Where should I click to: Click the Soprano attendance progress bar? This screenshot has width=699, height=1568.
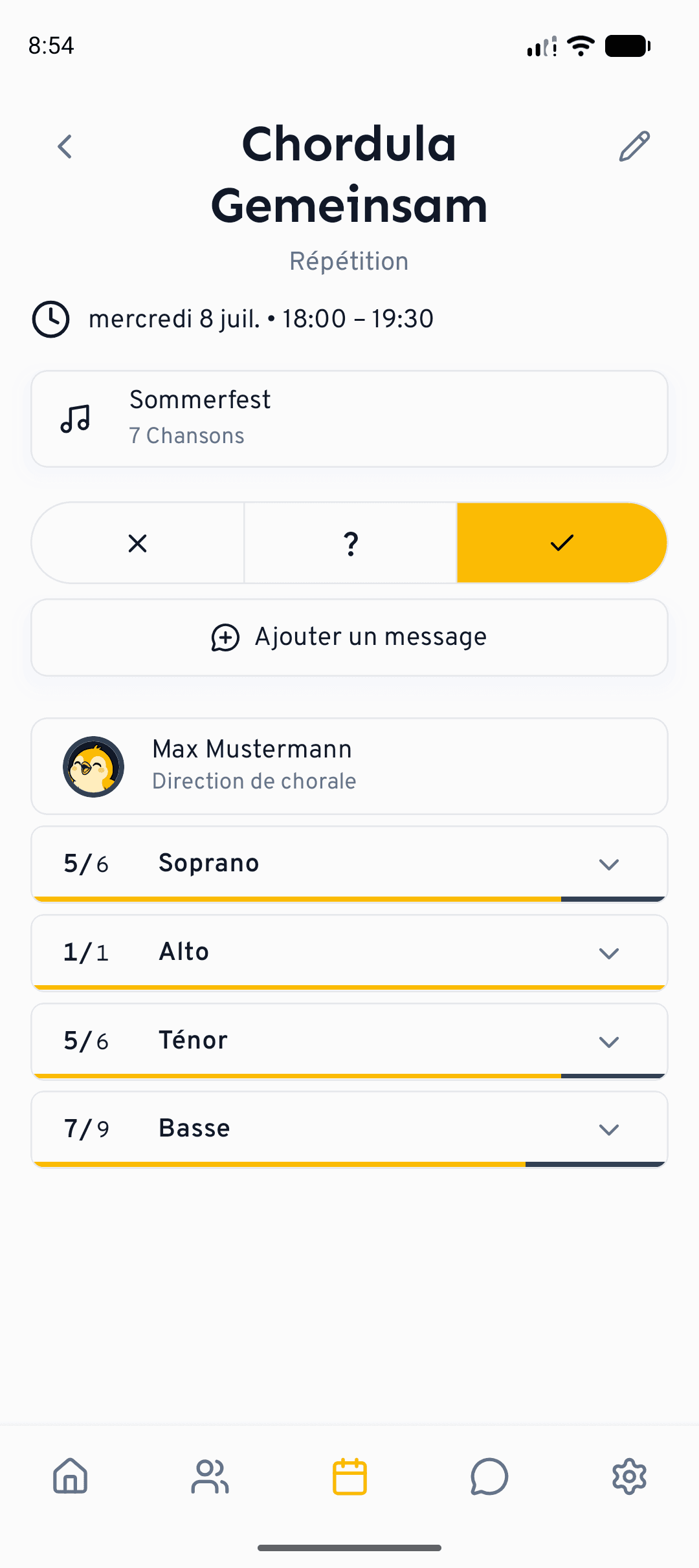[349, 899]
